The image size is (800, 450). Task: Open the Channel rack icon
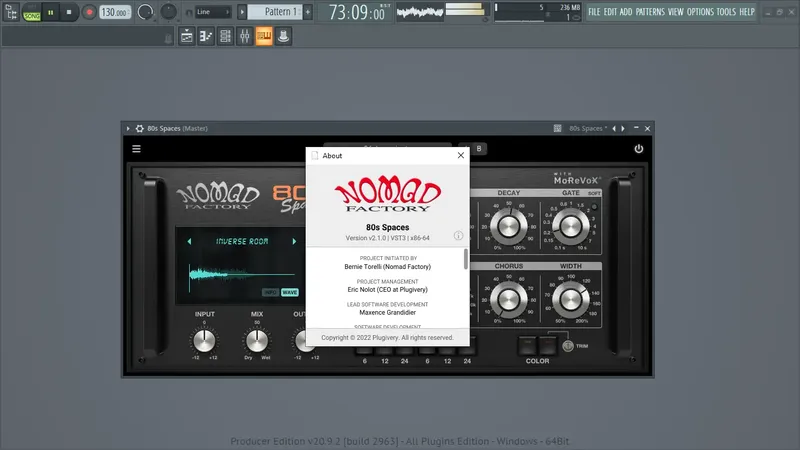(x=225, y=36)
